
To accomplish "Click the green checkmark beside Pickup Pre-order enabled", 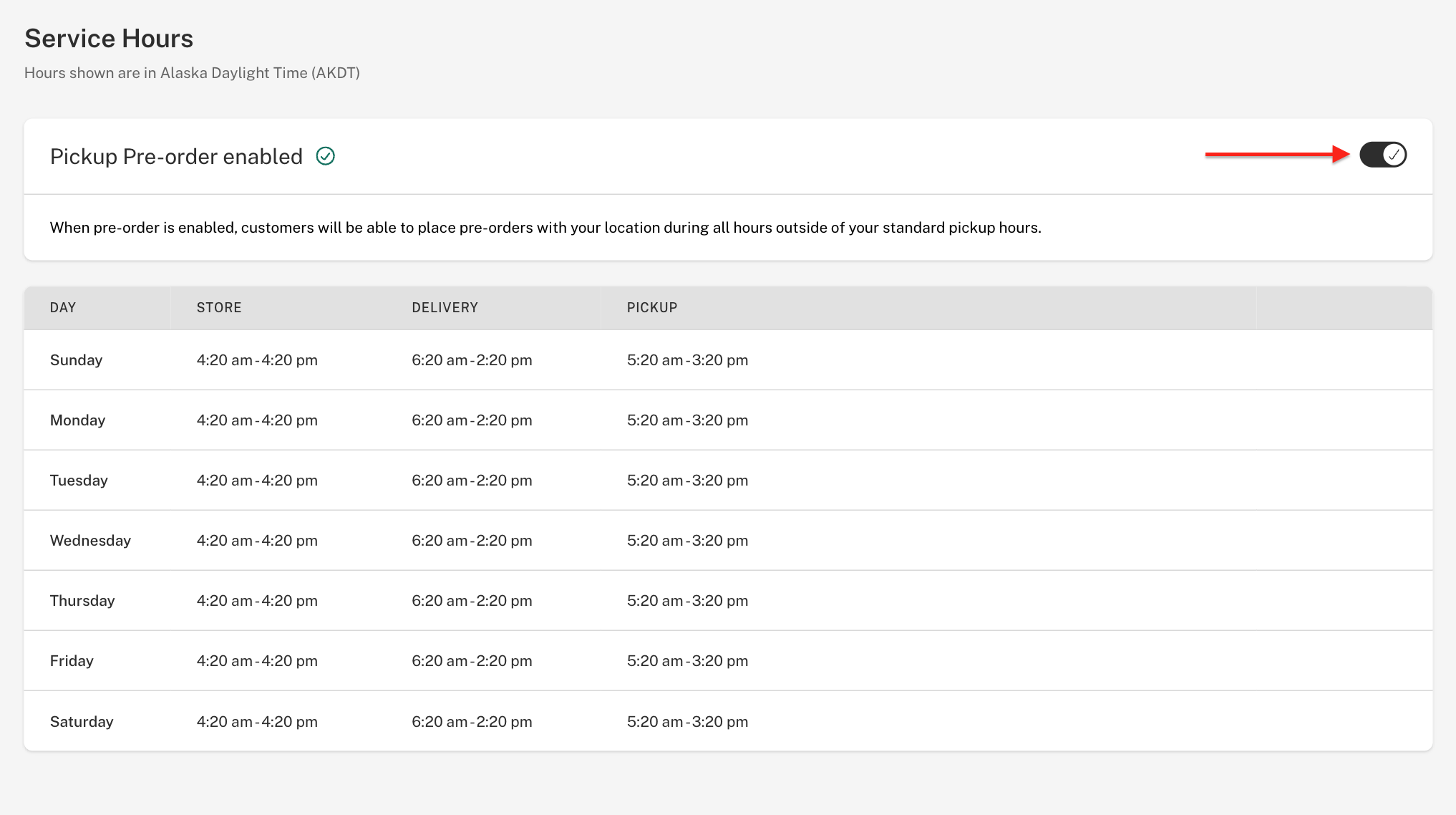I will coord(326,156).
